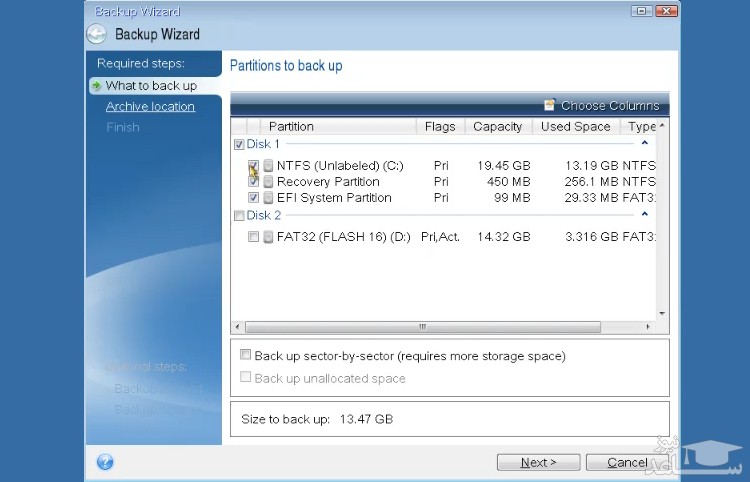Sort by the Capacity column header
750x482 pixels.
(497, 127)
